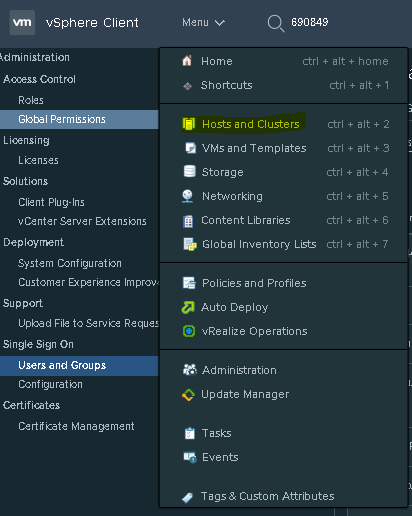Screen dimensions: 412x516
Task: Click the VMs and Templates icon
Action: click(190, 148)
